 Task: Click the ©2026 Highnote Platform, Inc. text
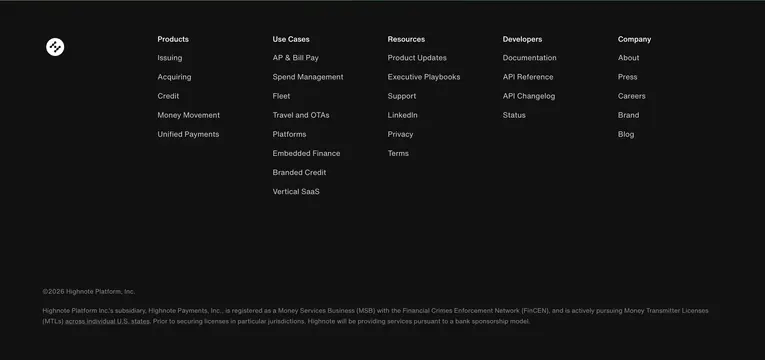[x=89, y=292]
